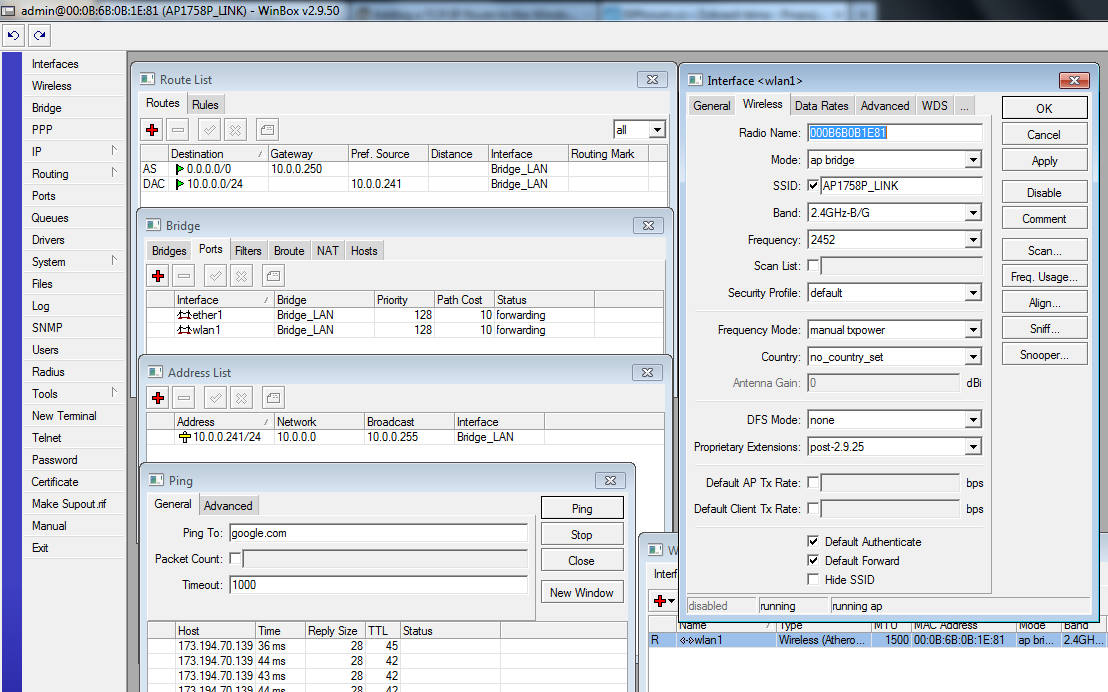Click the red plus add icon in wireless table
Image resolution: width=1108 pixels, height=692 pixels.
pyautogui.click(x=660, y=601)
